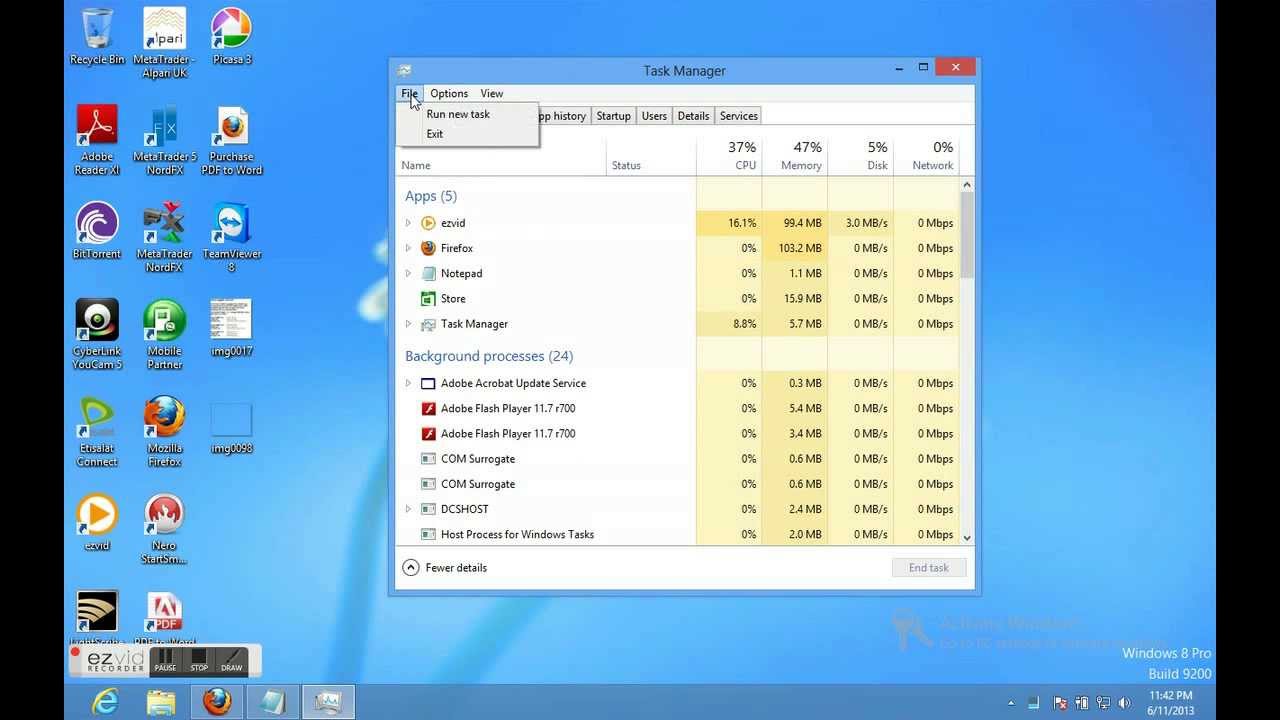Viewport: 1280px width, 720px height.
Task: Select the Nero StartSmart desktop icon
Action: coord(165,528)
